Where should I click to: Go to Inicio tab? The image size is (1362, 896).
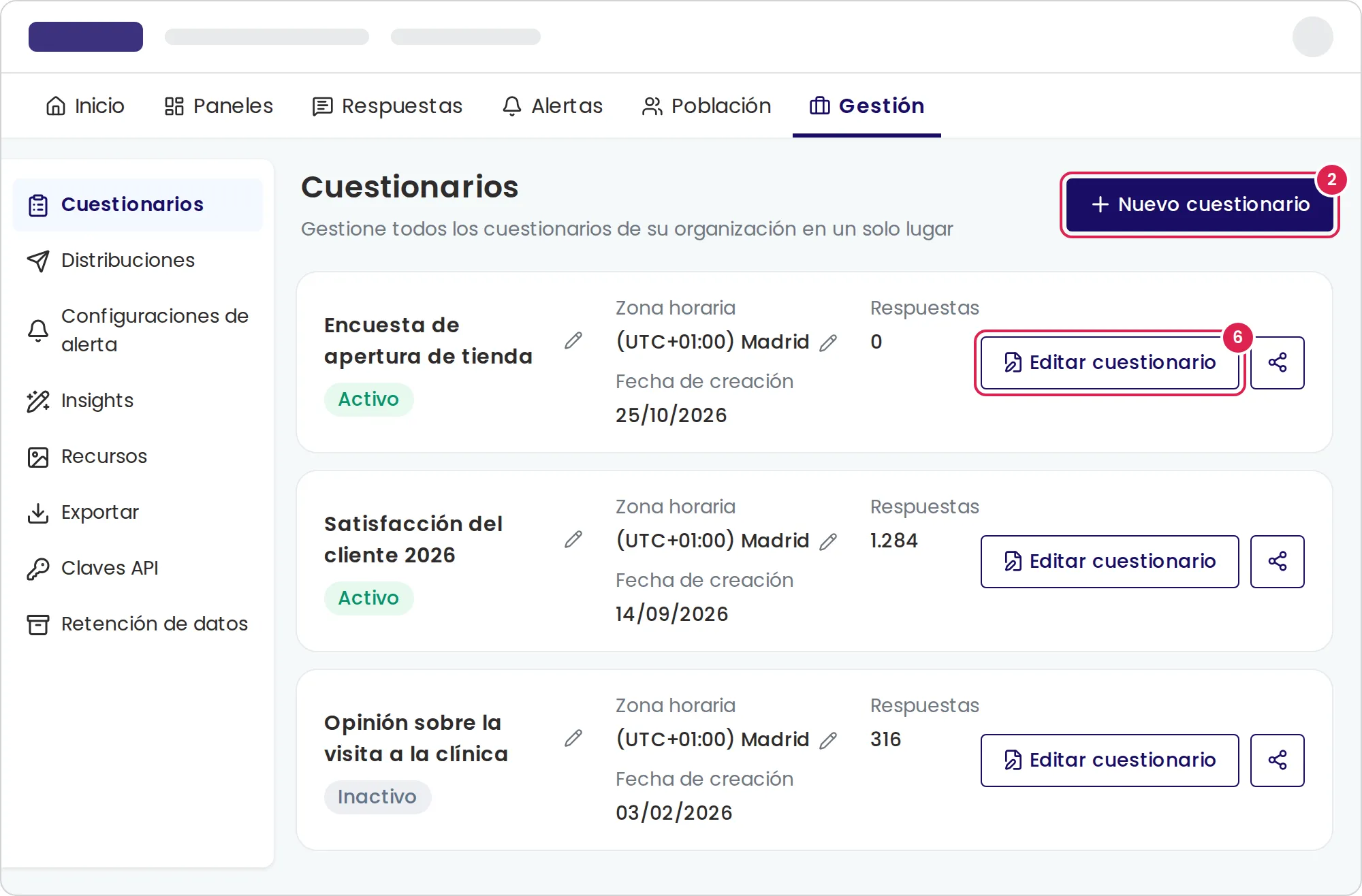85,106
